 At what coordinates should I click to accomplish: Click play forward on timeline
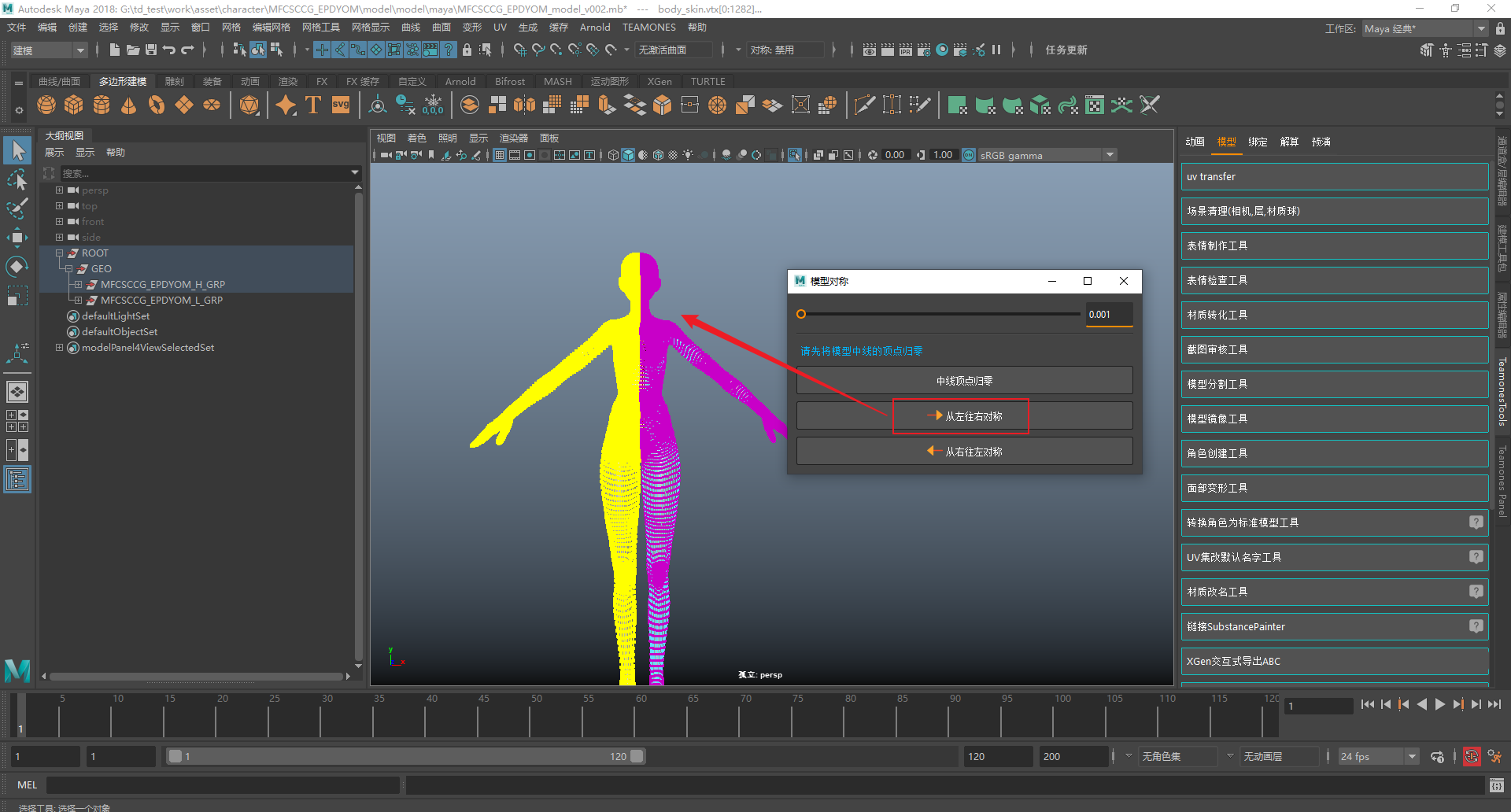coord(1439,705)
